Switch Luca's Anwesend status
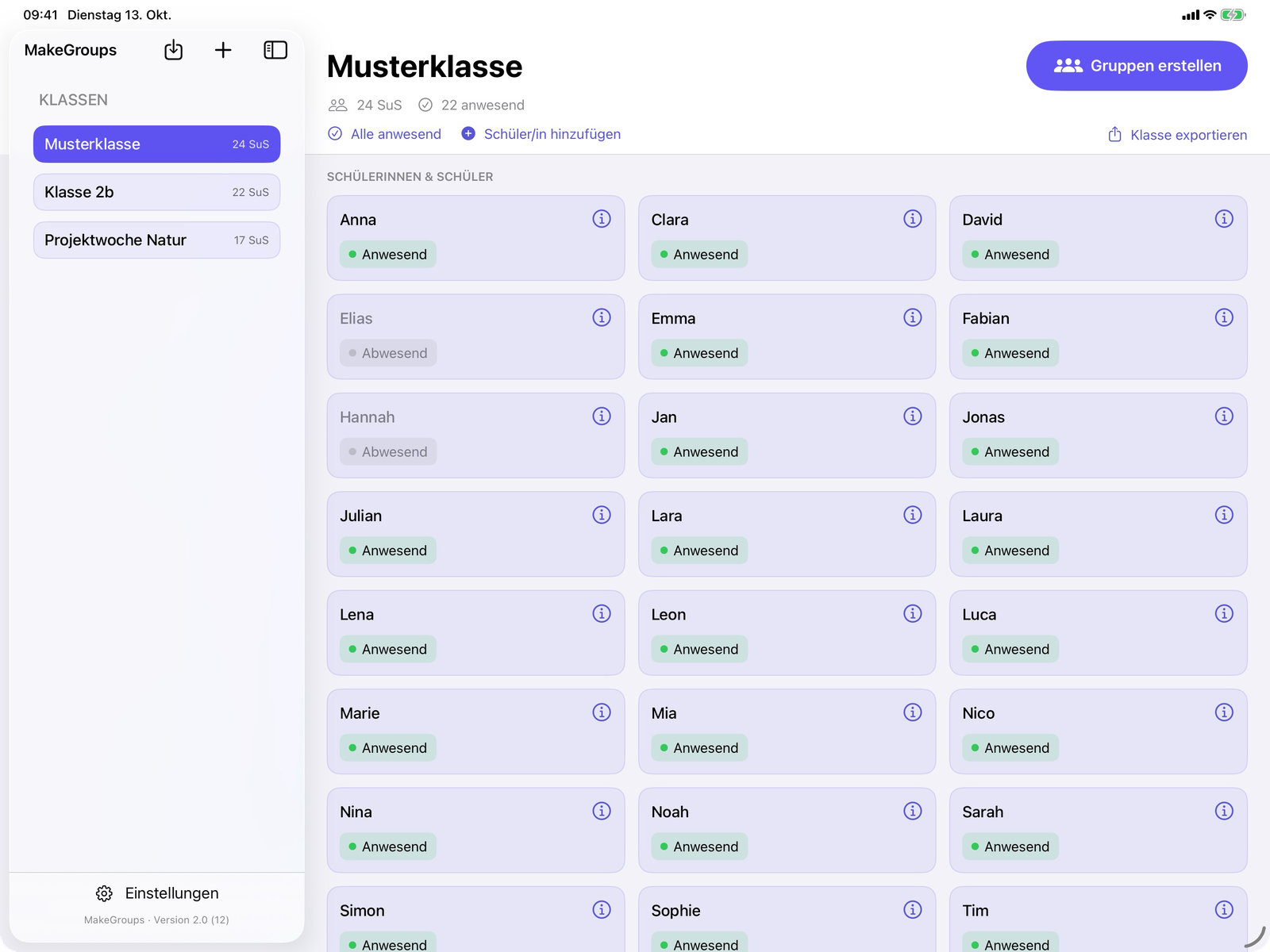 1010,649
